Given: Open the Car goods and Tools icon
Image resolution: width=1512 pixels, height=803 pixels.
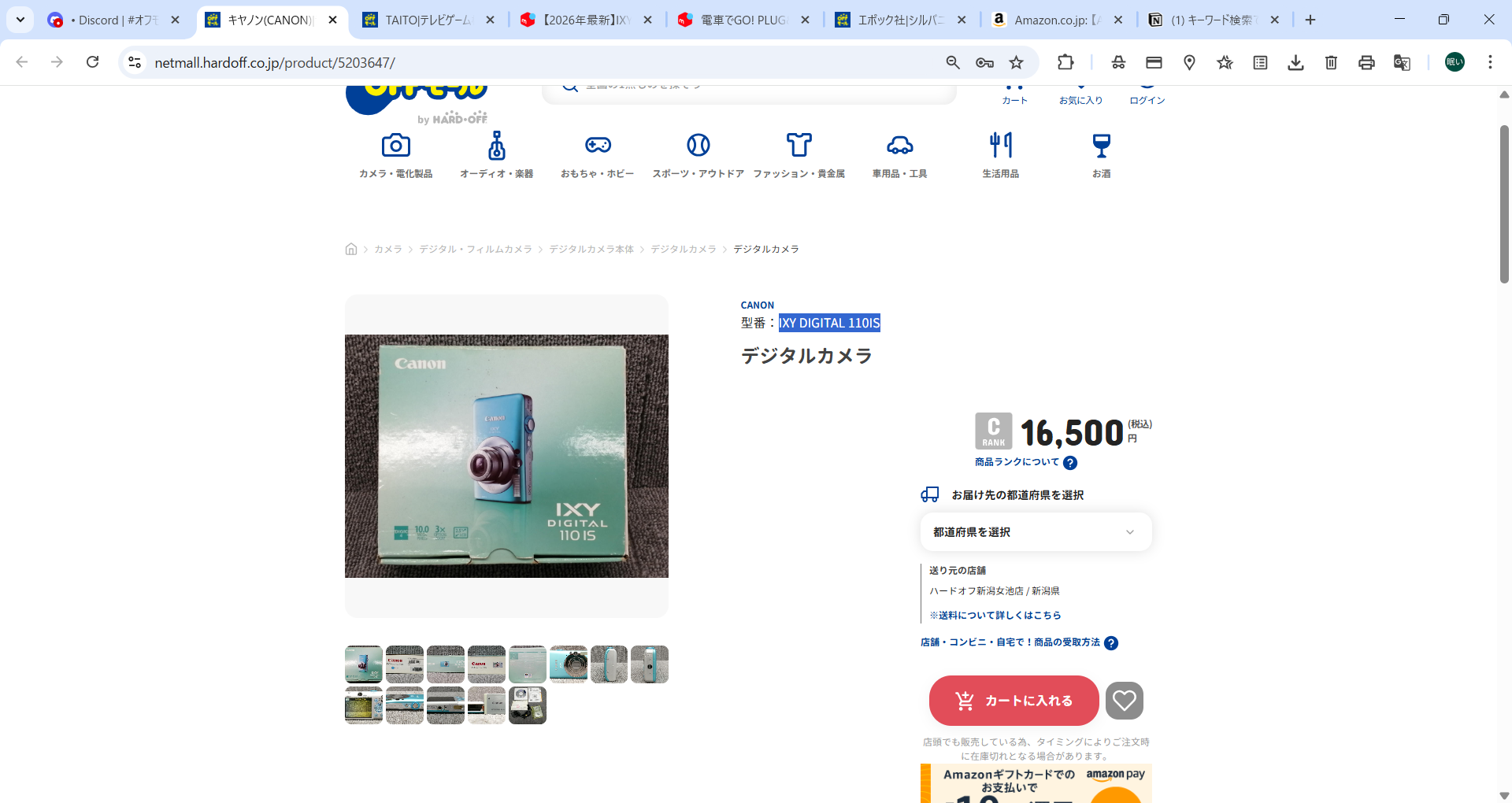Looking at the screenshot, I should click(900, 145).
